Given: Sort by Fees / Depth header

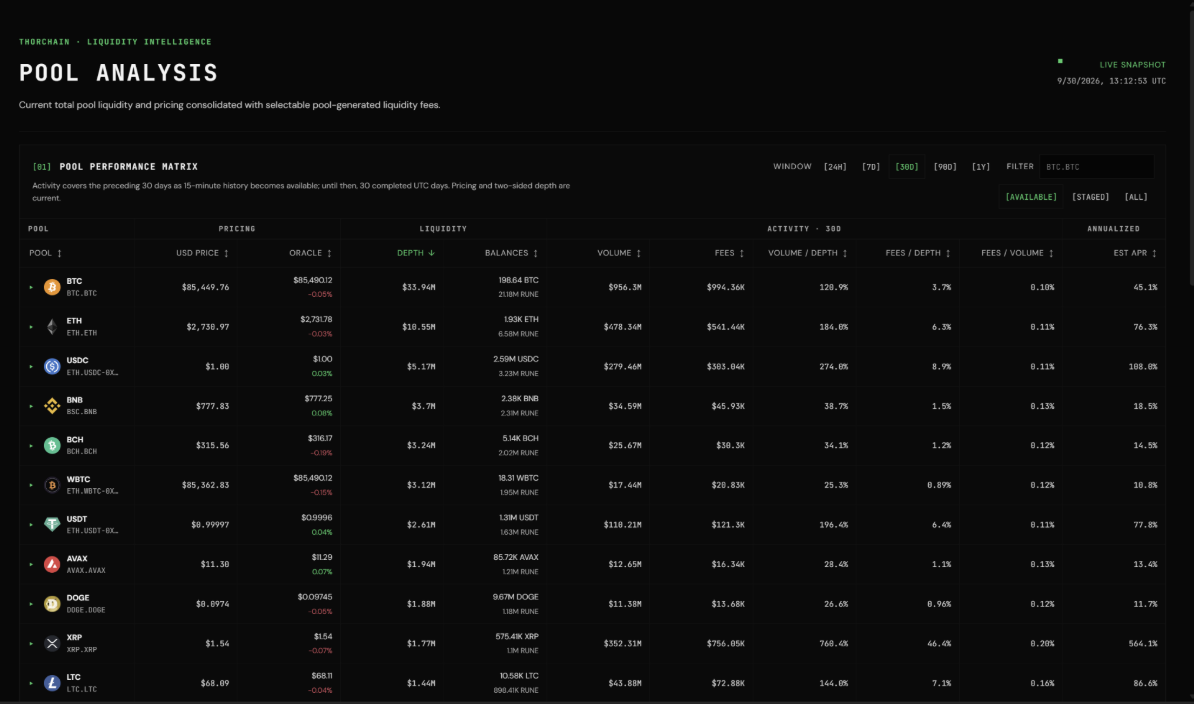Looking at the screenshot, I should 918,253.
